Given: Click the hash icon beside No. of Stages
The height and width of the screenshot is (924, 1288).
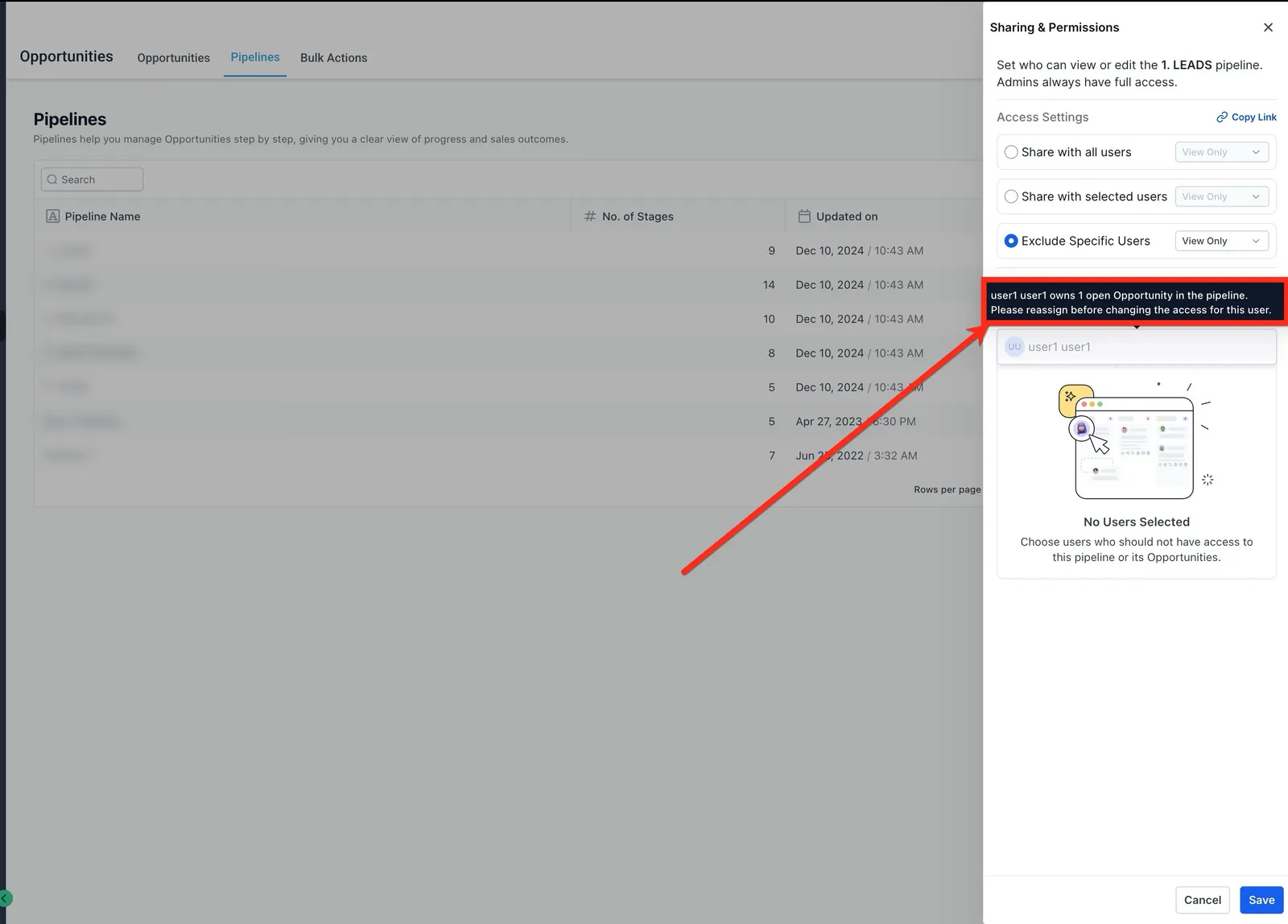Looking at the screenshot, I should tap(590, 217).
